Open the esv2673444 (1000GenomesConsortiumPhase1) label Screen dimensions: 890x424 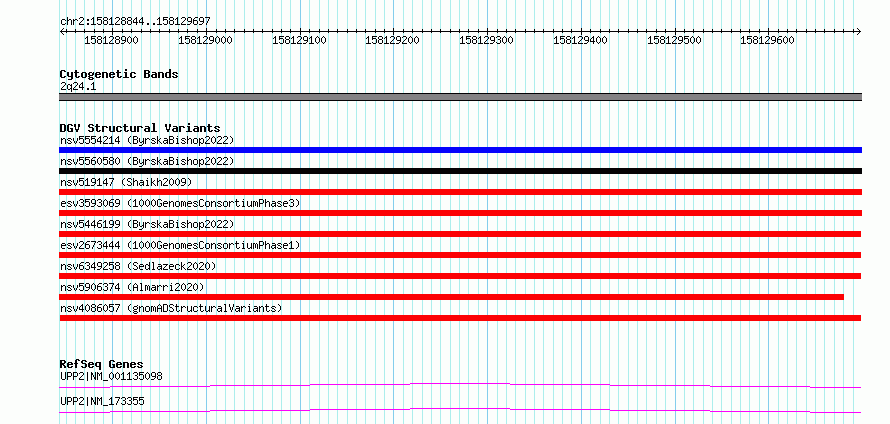[x=180, y=245]
